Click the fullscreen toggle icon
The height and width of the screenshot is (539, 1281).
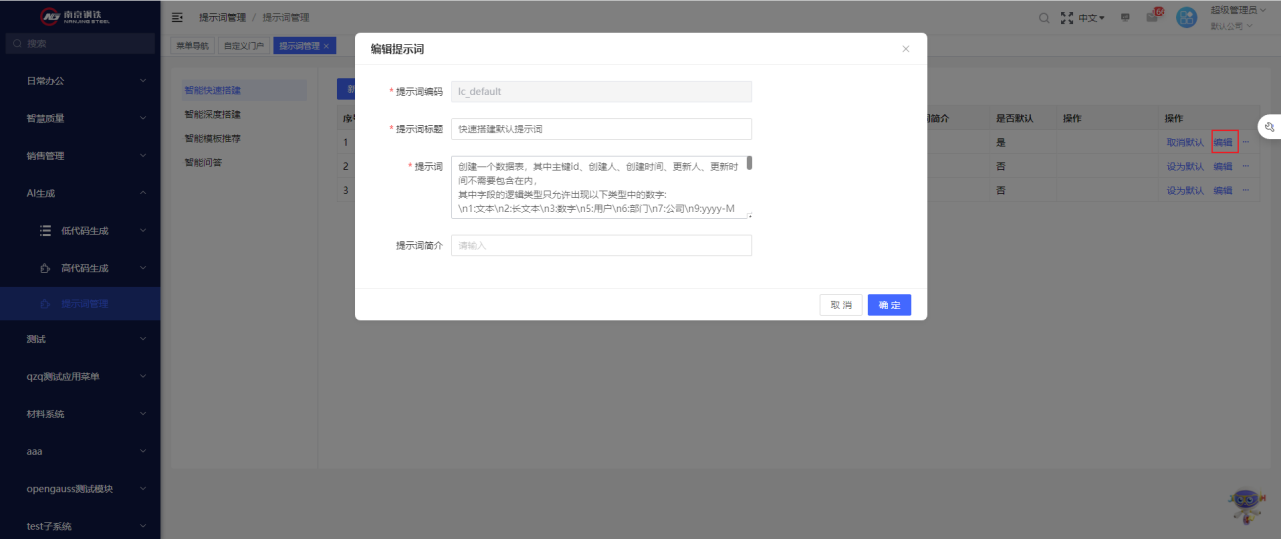pos(1067,18)
